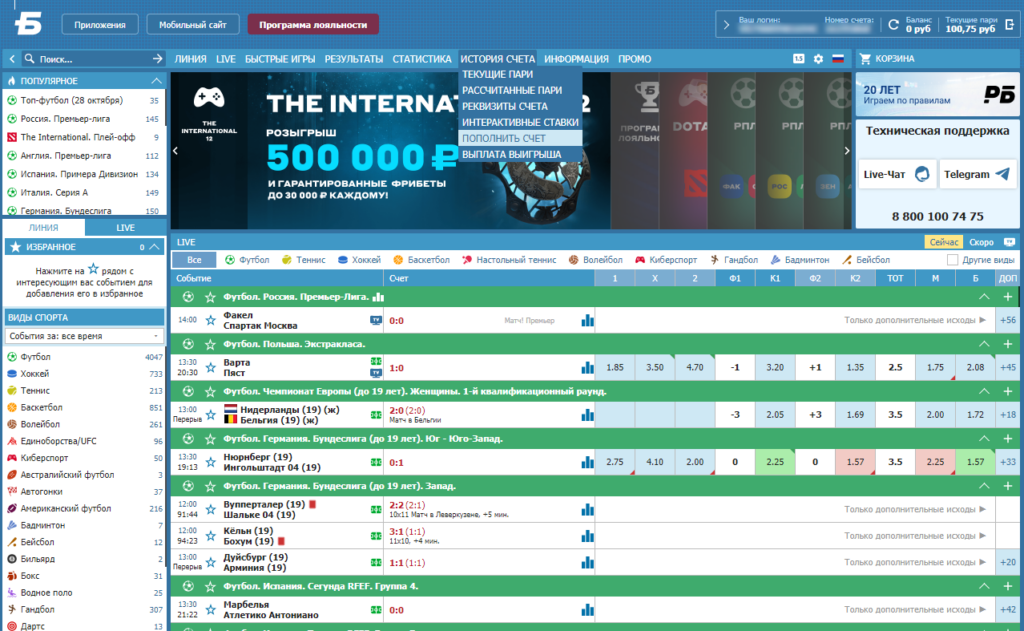This screenshot has width=1024, height=631.
Task: Switch to LIVE tab in sidebar
Action: (125, 227)
